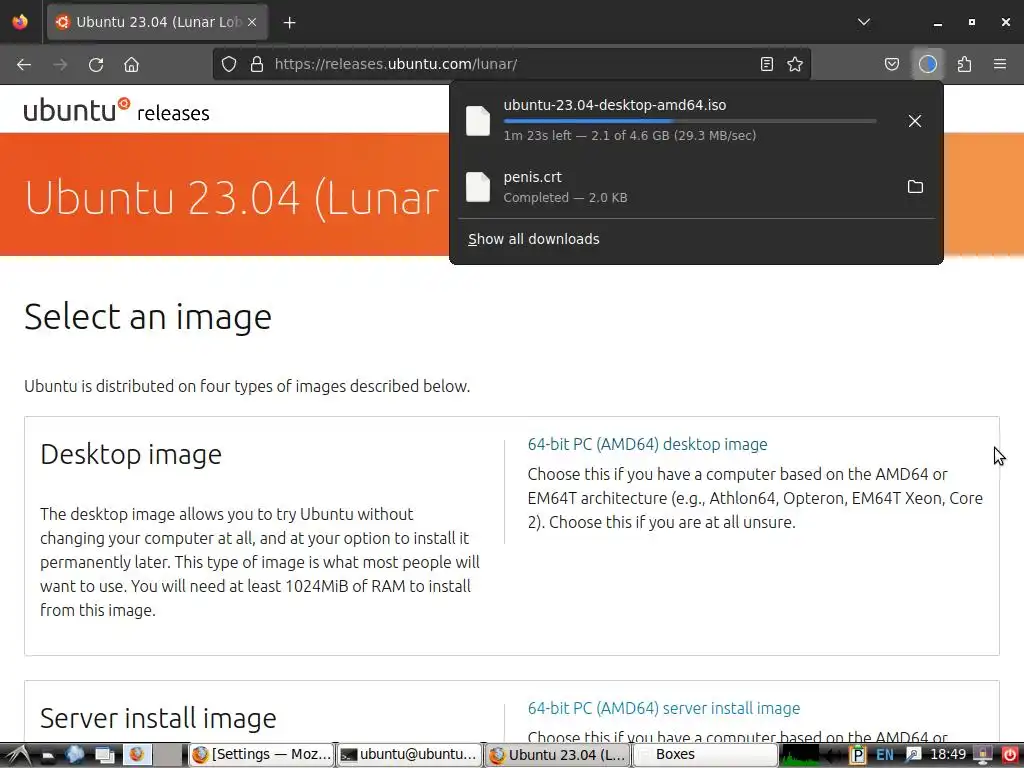The width and height of the screenshot is (1024, 768).
Task: Click the URL address field
Action: (x=511, y=64)
